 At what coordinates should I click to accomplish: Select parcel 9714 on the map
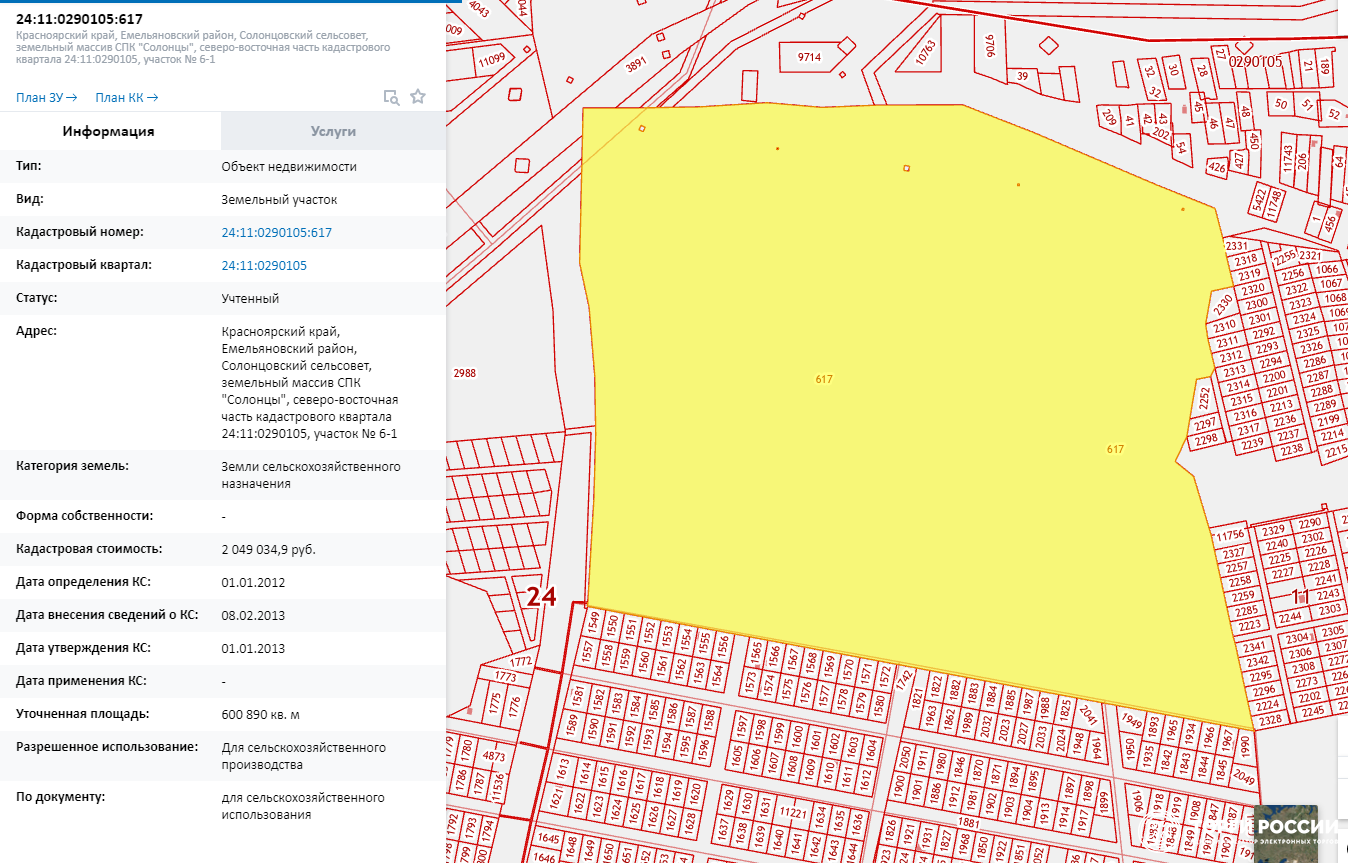[x=809, y=57]
